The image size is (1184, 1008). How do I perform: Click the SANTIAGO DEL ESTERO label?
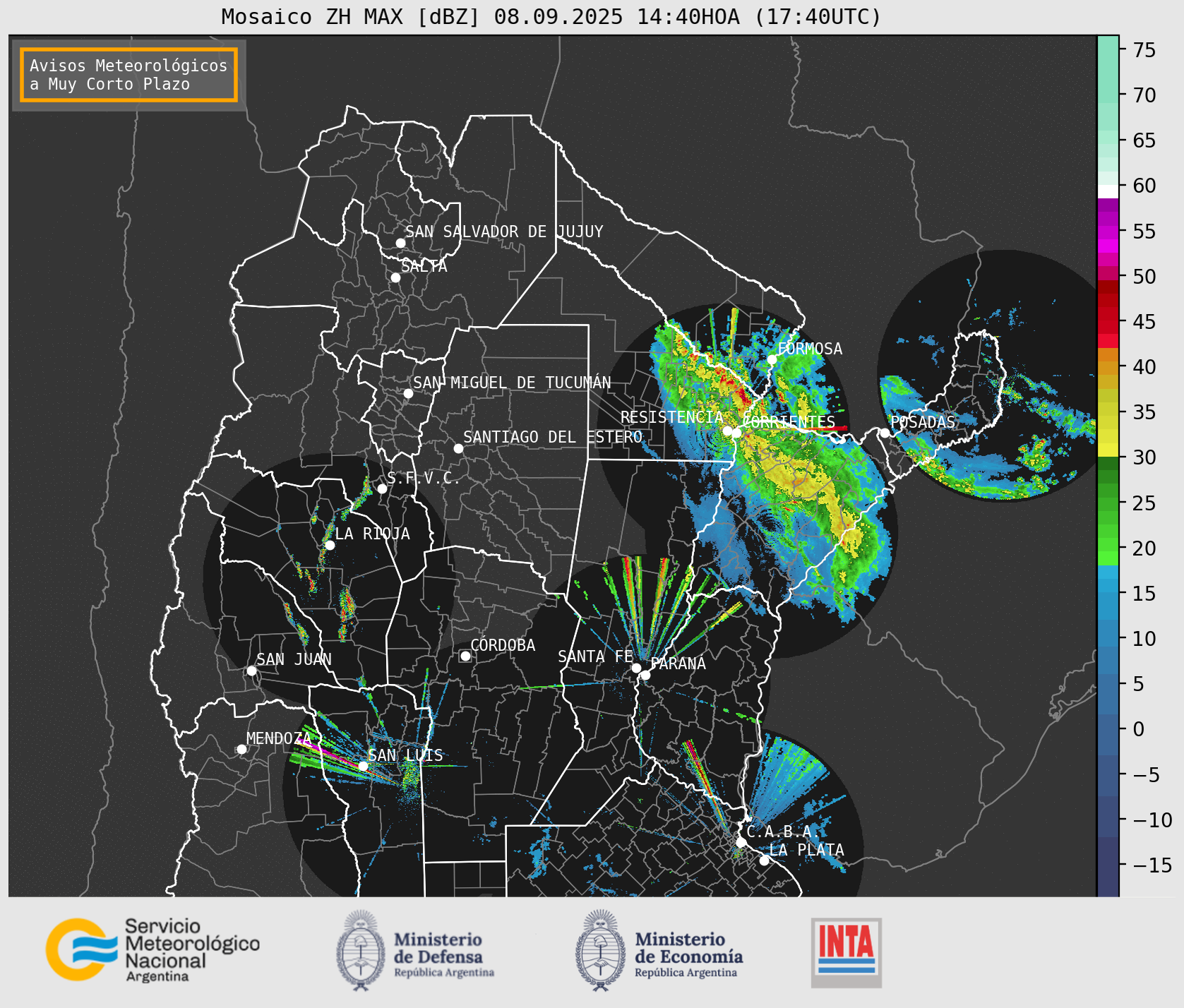click(553, 437)
